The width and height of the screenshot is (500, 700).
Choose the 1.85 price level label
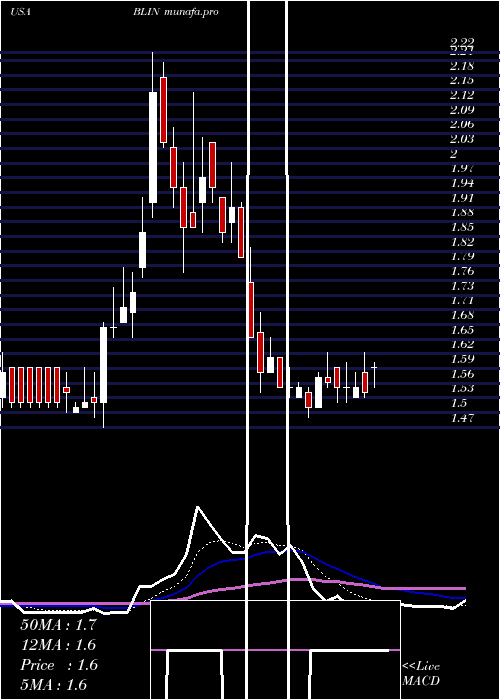point(462,227)
